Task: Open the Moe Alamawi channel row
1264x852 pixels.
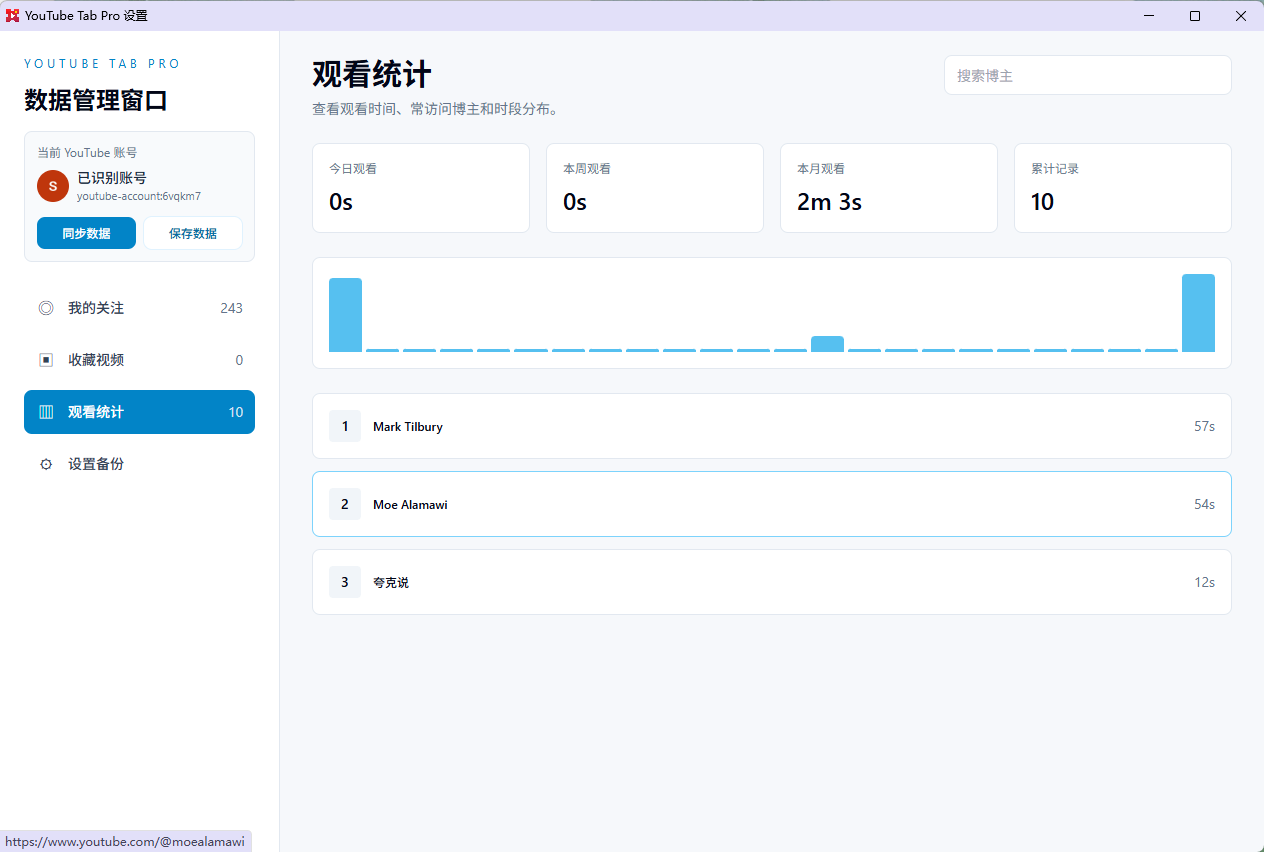Action: tap(772, 504)
